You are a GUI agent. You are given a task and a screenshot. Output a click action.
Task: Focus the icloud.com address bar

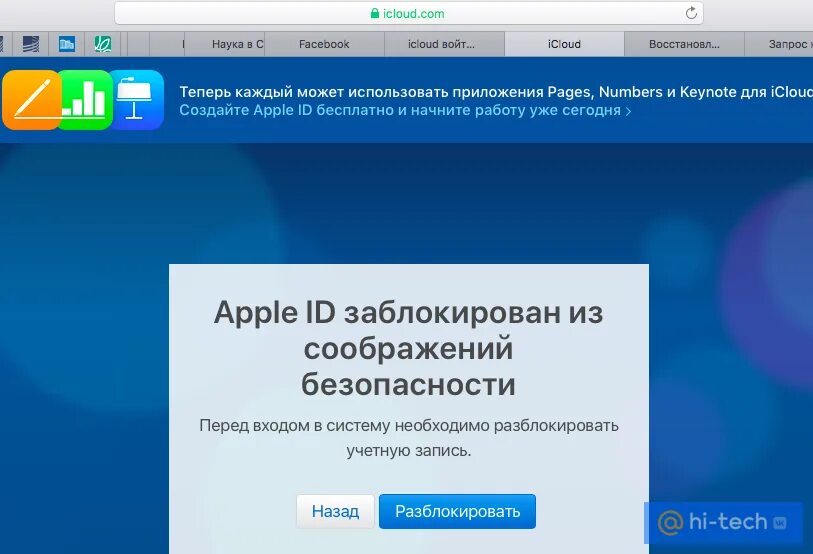[409, 13]
